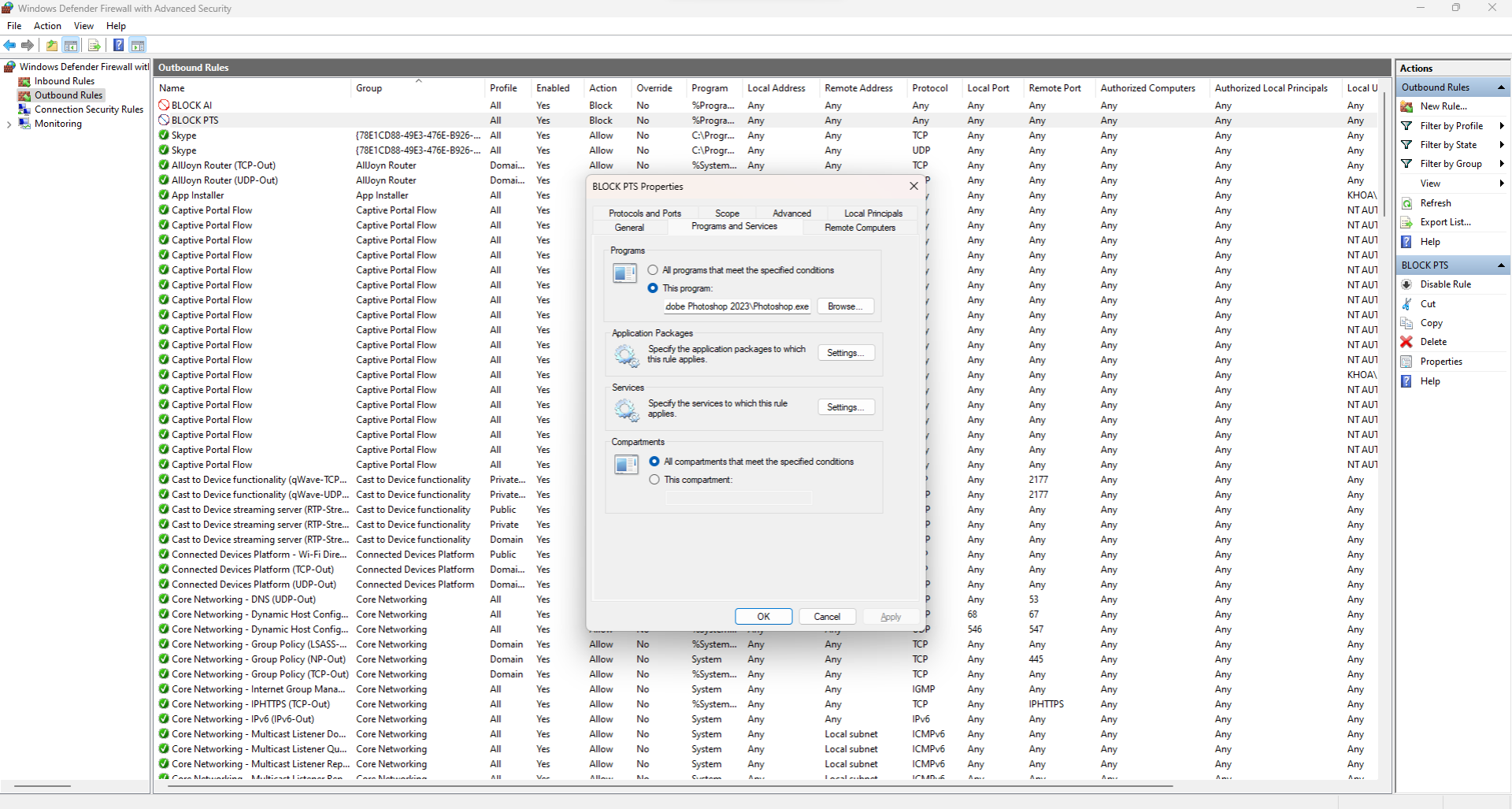Screen dimensions: 1512x809
Task: Click the Browse... button for program path
Action: (845, 306)
